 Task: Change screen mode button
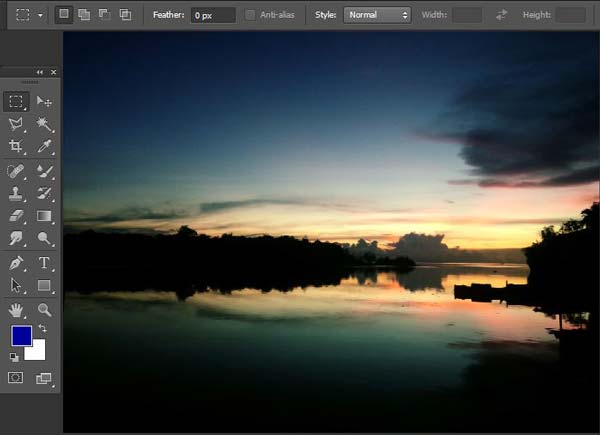pyautogui.click(x=44, y=378)
